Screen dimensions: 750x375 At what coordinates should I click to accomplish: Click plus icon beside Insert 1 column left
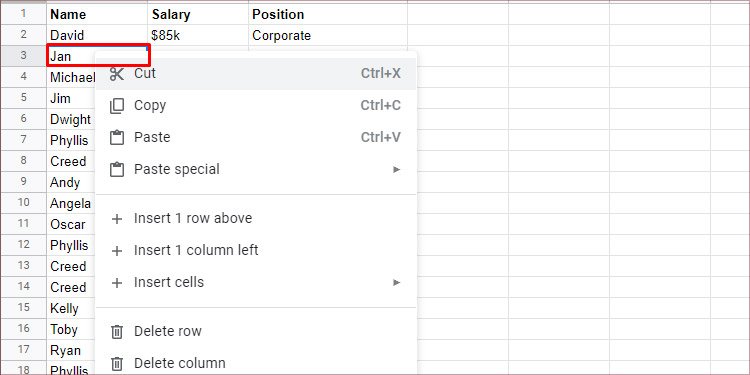pos(117,251)
